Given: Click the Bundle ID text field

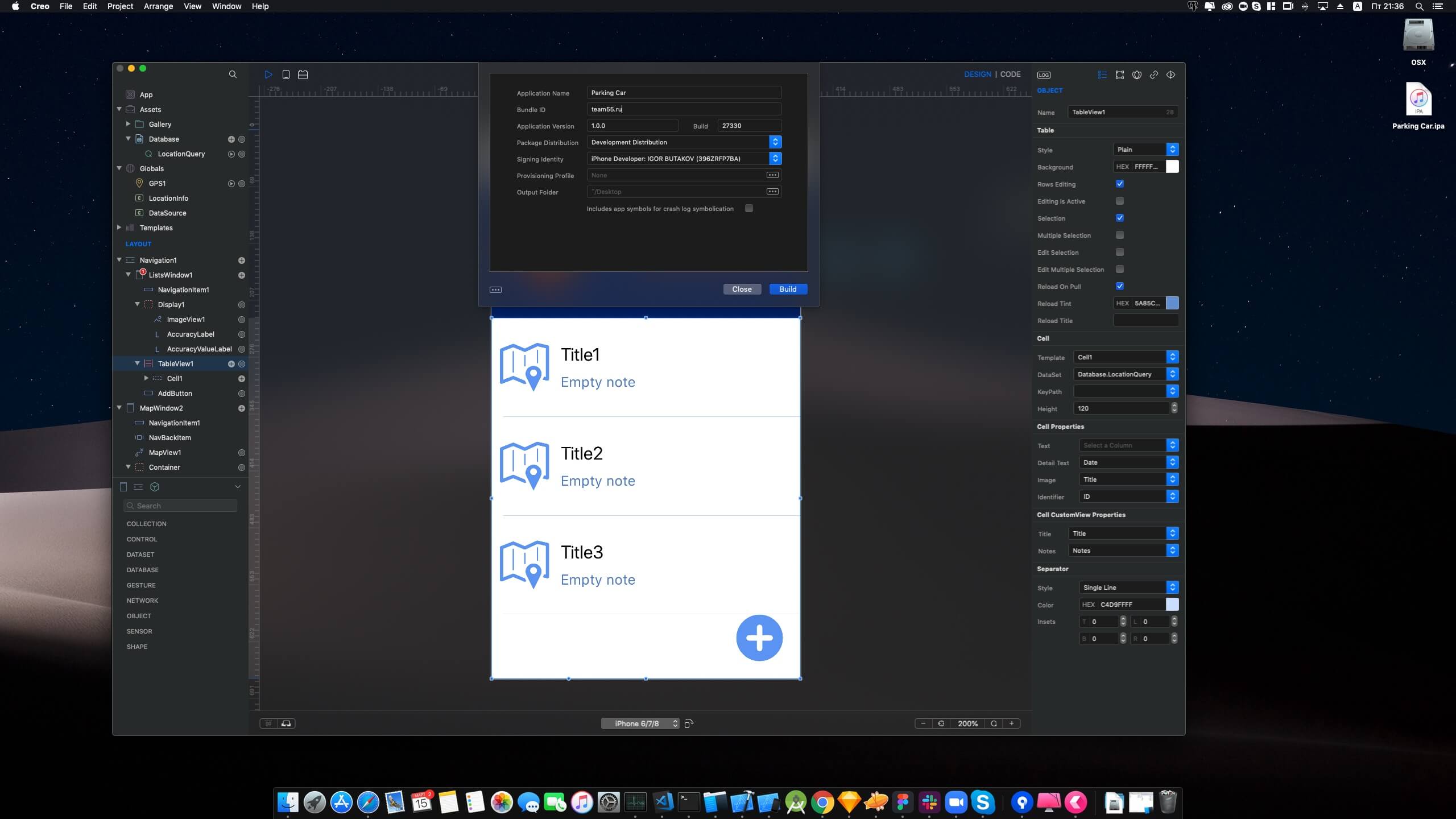Looking at the screenshot, I should (684, 109).
